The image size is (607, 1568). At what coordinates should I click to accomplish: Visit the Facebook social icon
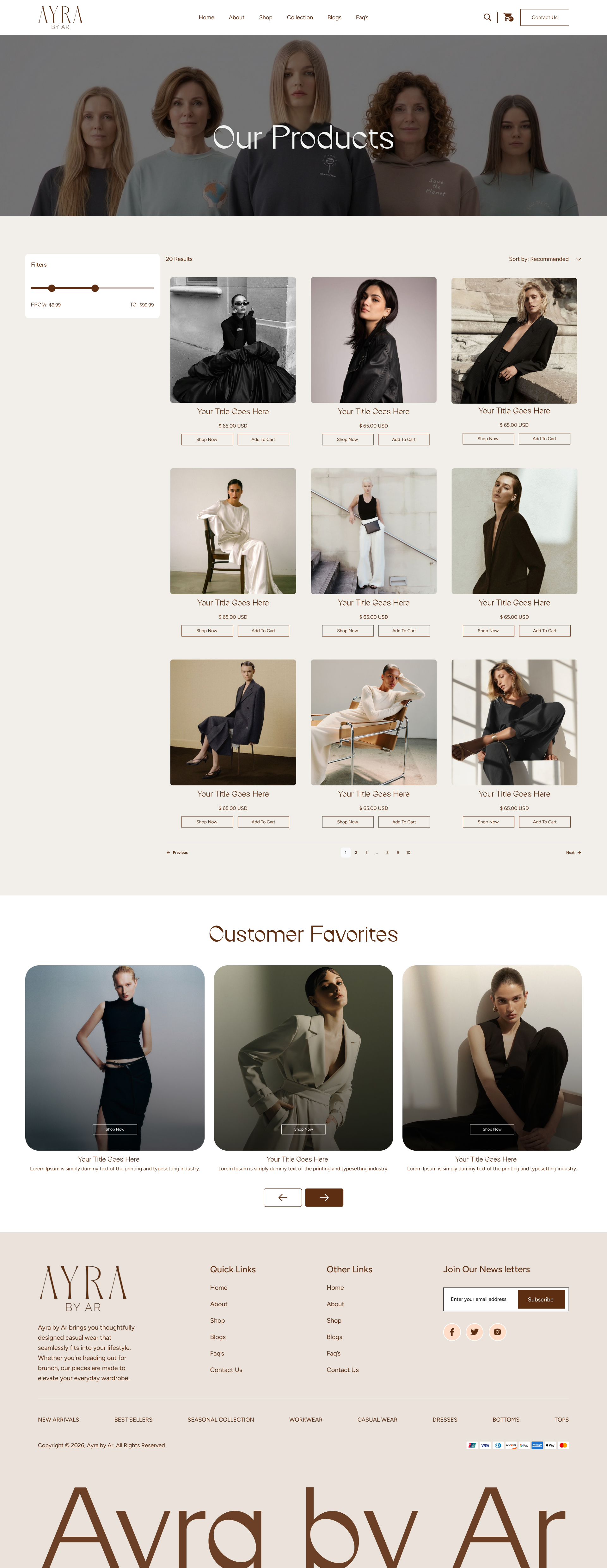tap(452, 1332)
